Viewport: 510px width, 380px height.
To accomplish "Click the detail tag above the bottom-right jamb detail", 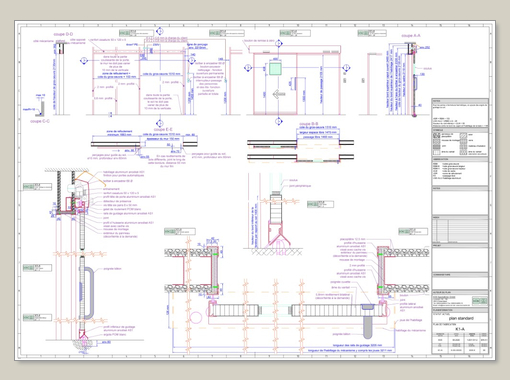I will coord(413,231).
